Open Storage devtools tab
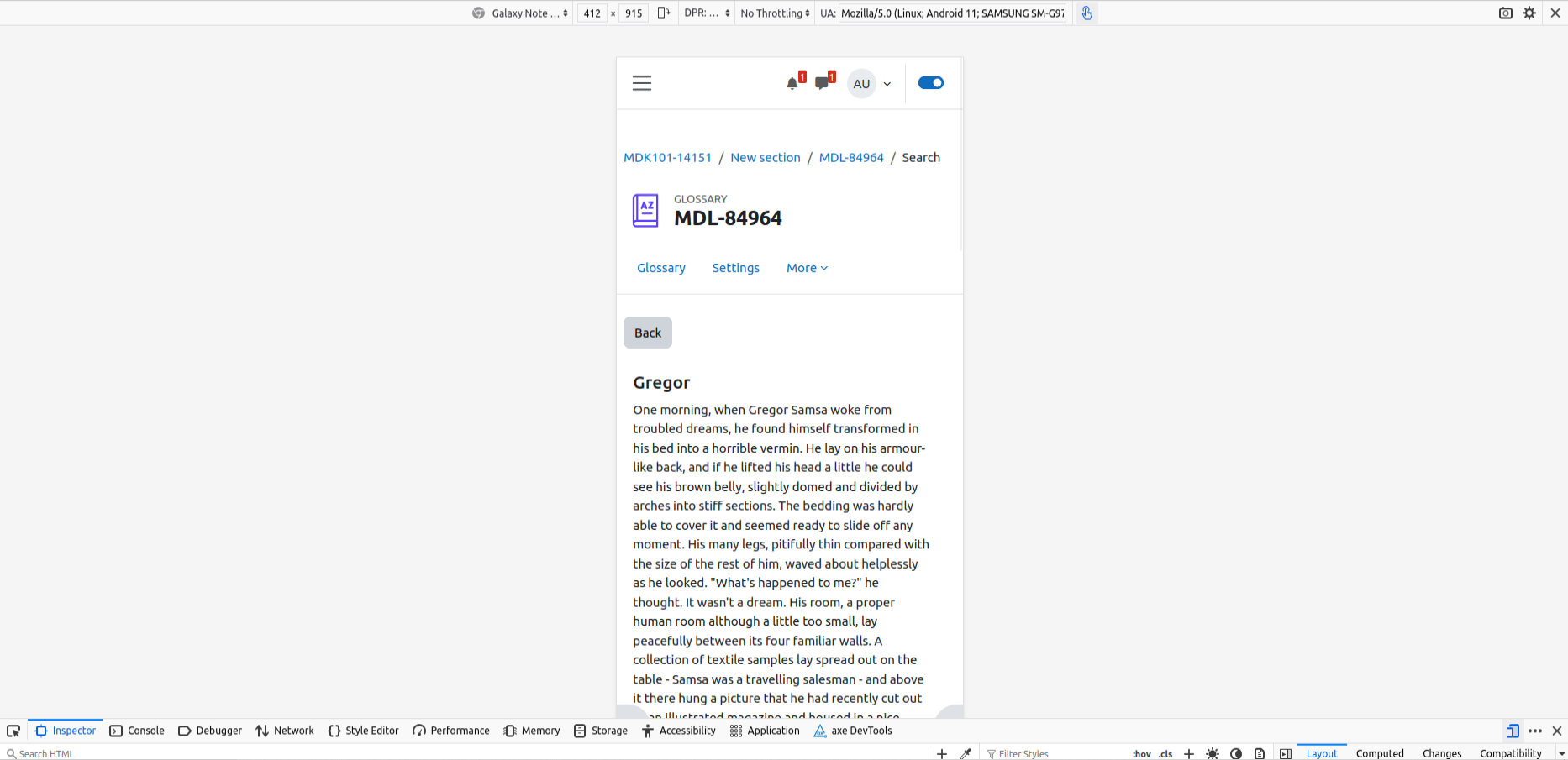The width and height of the screenshot is (1568, 760). click(601, 731)
